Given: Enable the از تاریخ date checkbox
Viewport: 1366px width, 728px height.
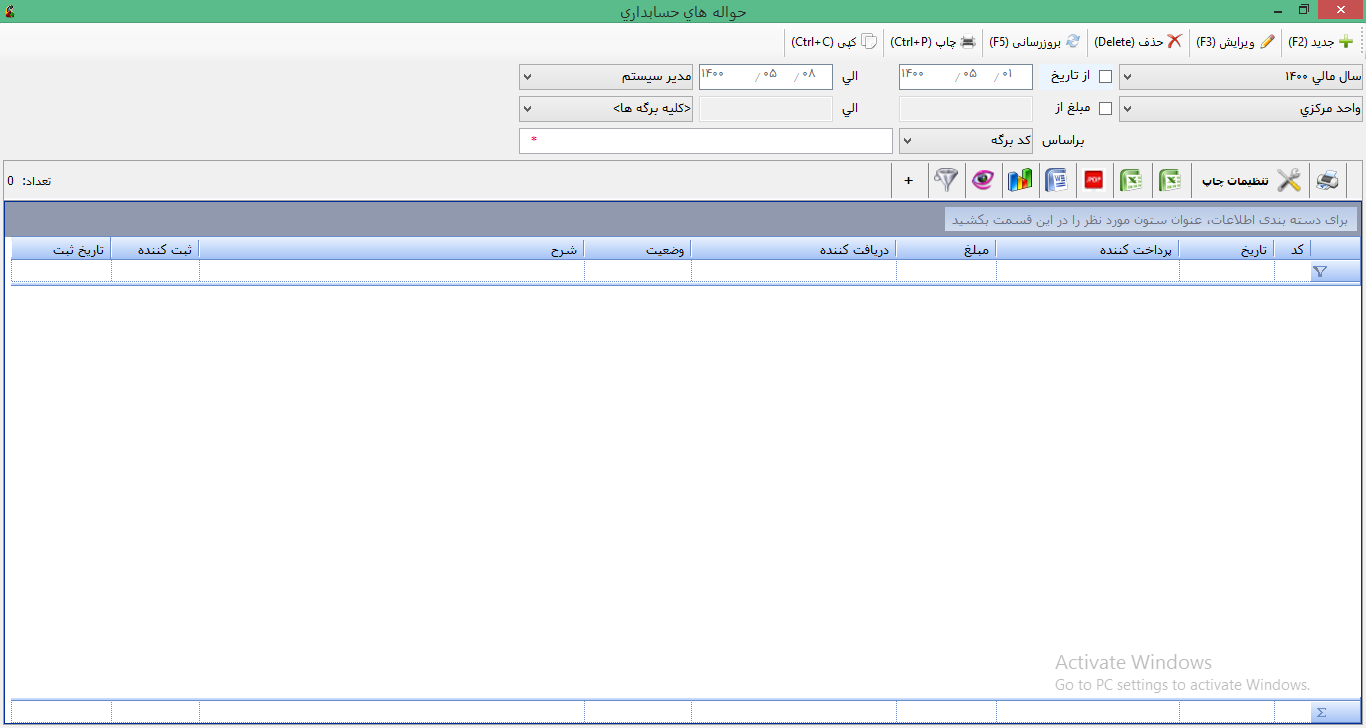Looking at the screenshot, I should point(1105,76).
